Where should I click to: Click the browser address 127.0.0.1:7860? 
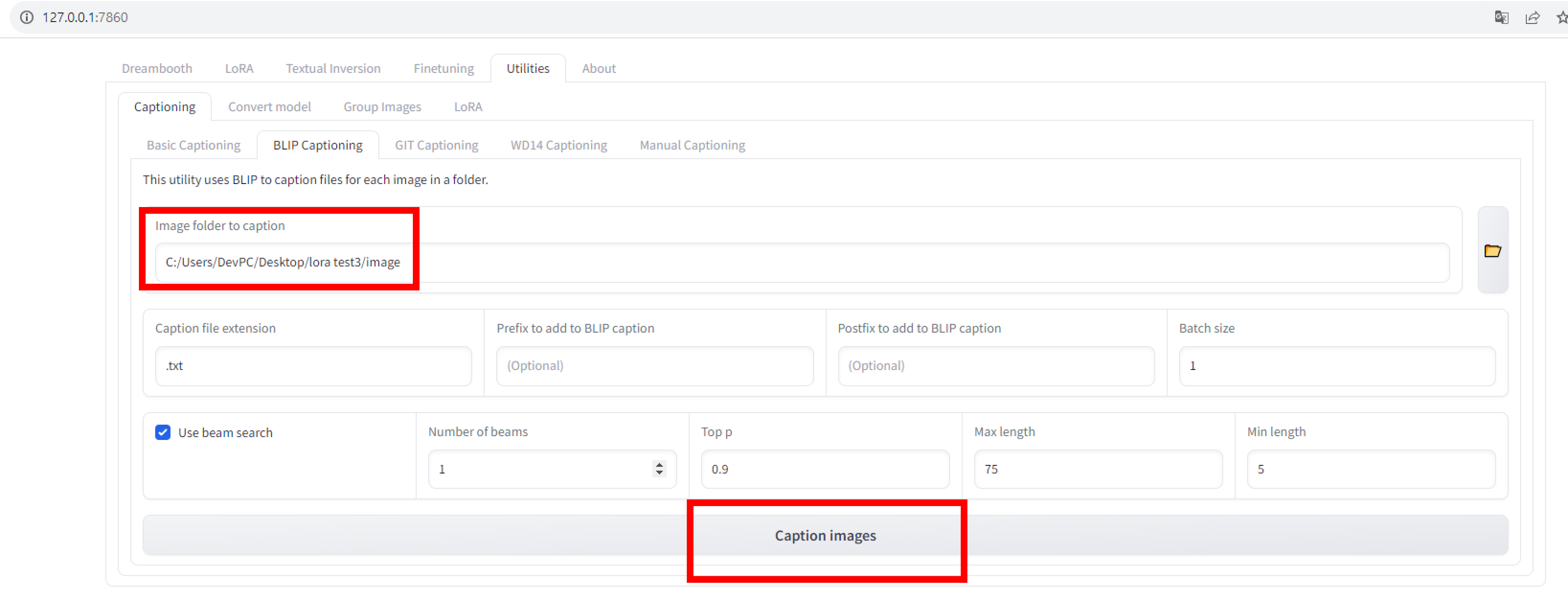(x=85, y=17)
